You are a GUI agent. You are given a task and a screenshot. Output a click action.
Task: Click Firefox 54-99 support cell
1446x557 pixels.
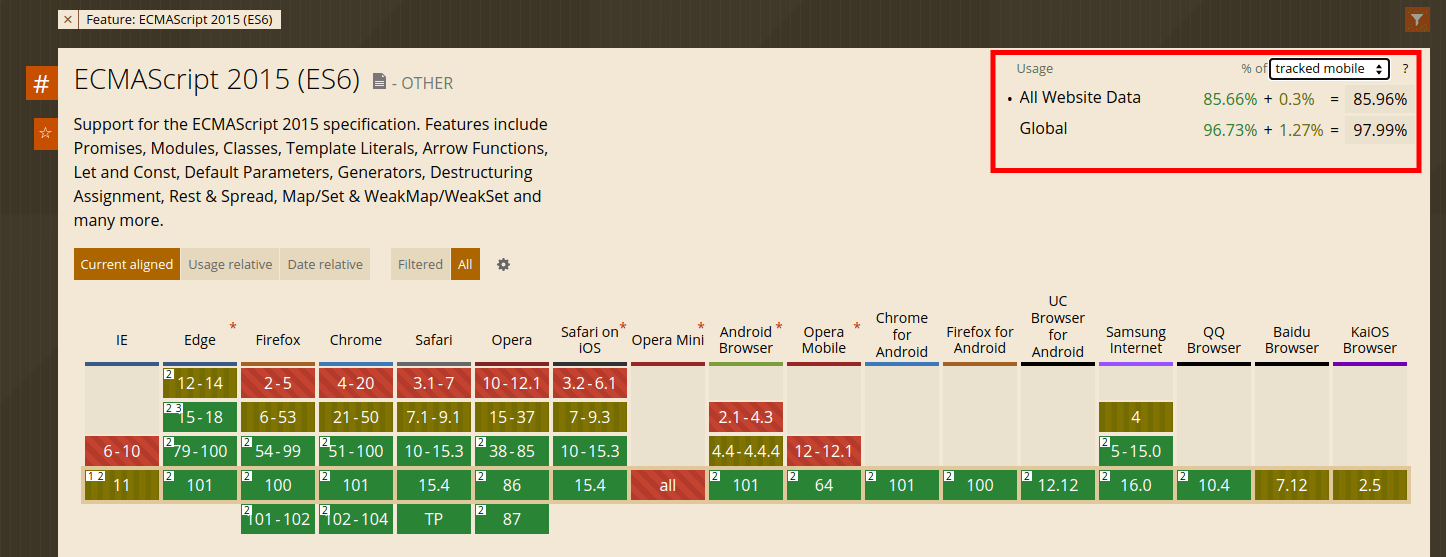[278, 451]
